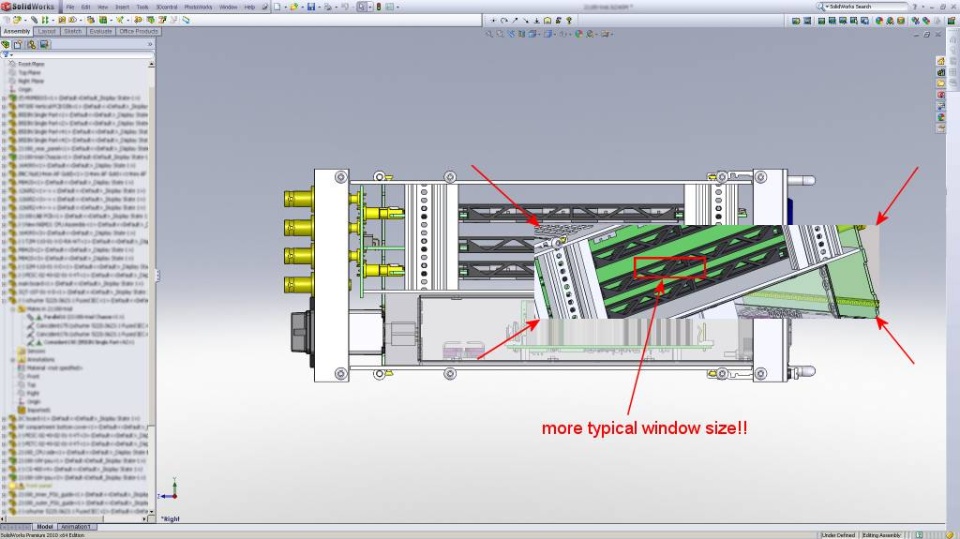This screenshot has width=960, height=539.
Task: Click the Print icon
Action: coord(328,7)
